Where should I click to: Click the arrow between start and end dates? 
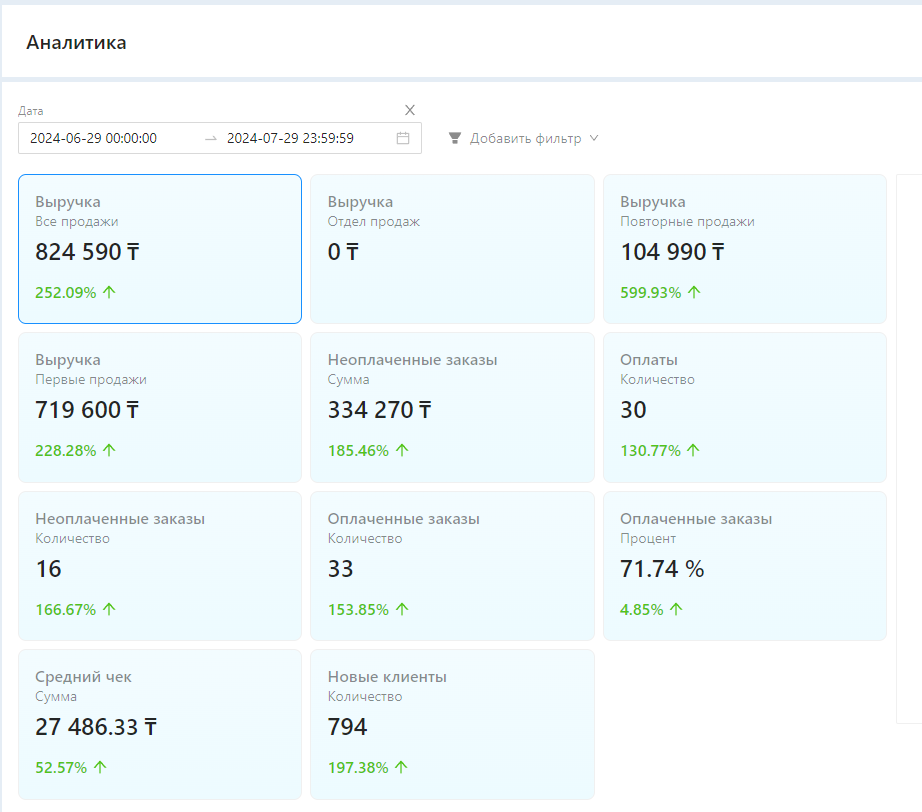210,138
